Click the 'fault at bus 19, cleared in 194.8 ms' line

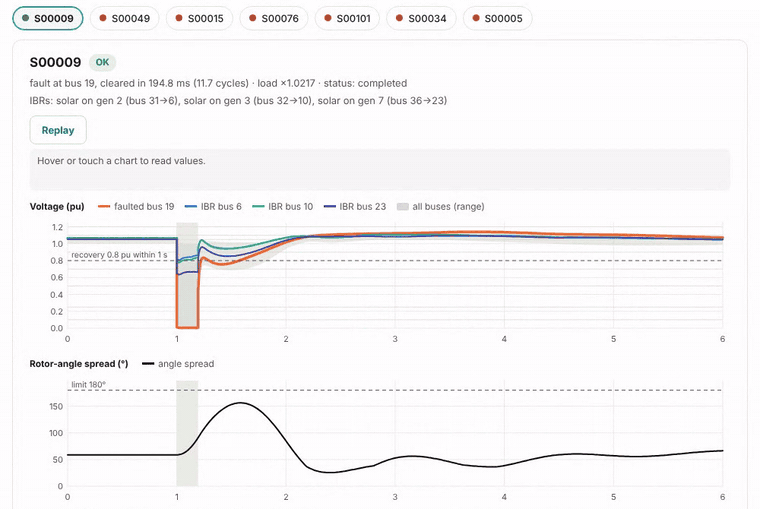coord(218,83)
